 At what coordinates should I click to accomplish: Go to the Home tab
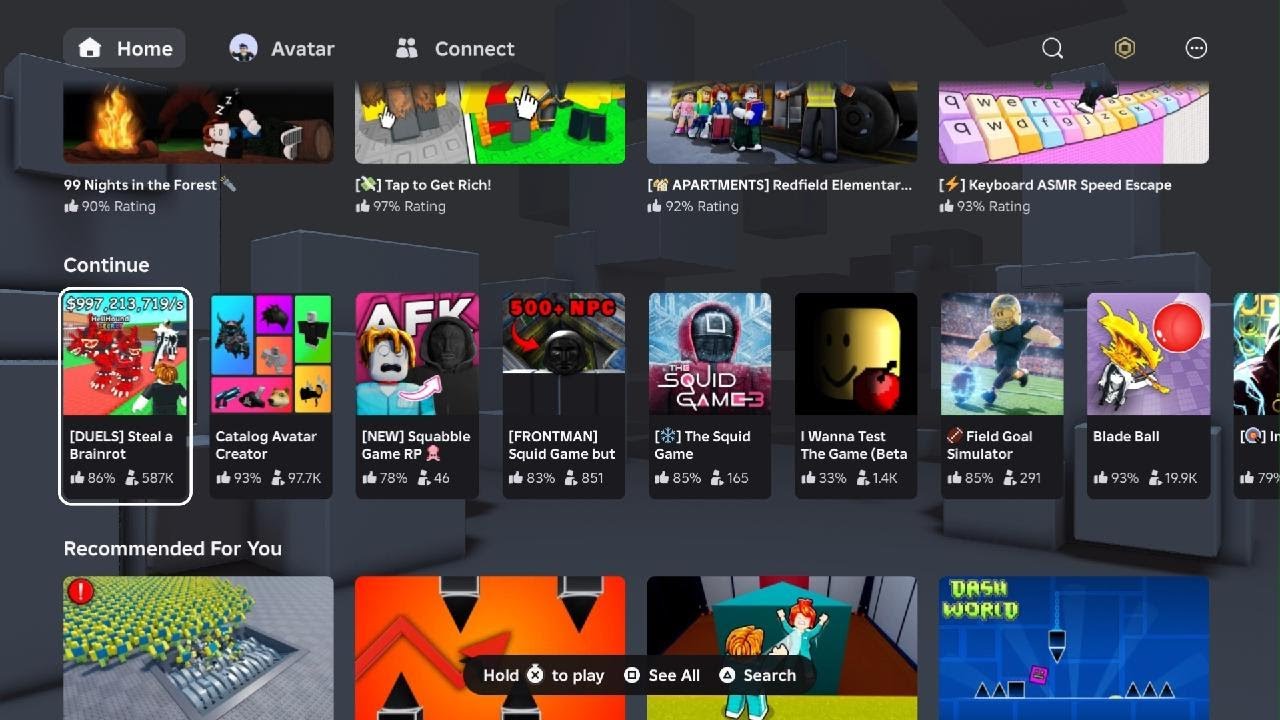pos(125,48)
